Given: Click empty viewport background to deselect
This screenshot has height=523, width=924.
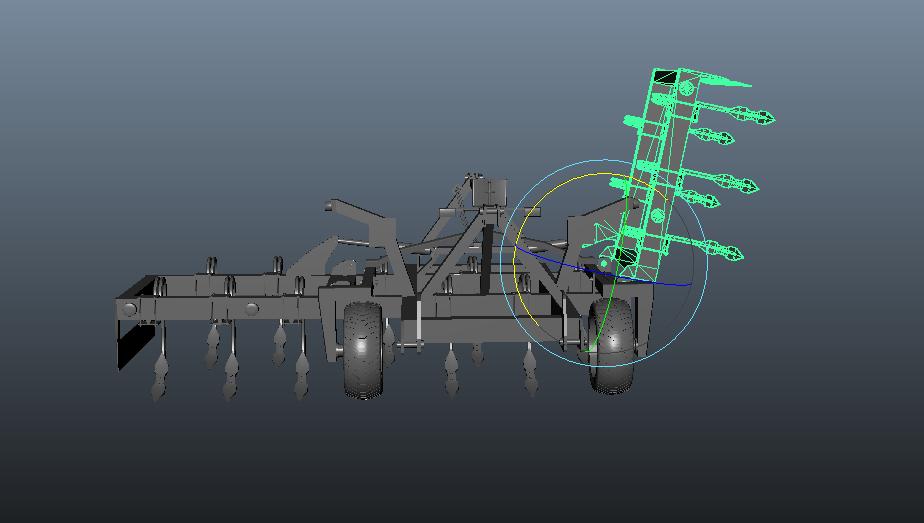Looking at the screenshot, I should pos(150,100).
